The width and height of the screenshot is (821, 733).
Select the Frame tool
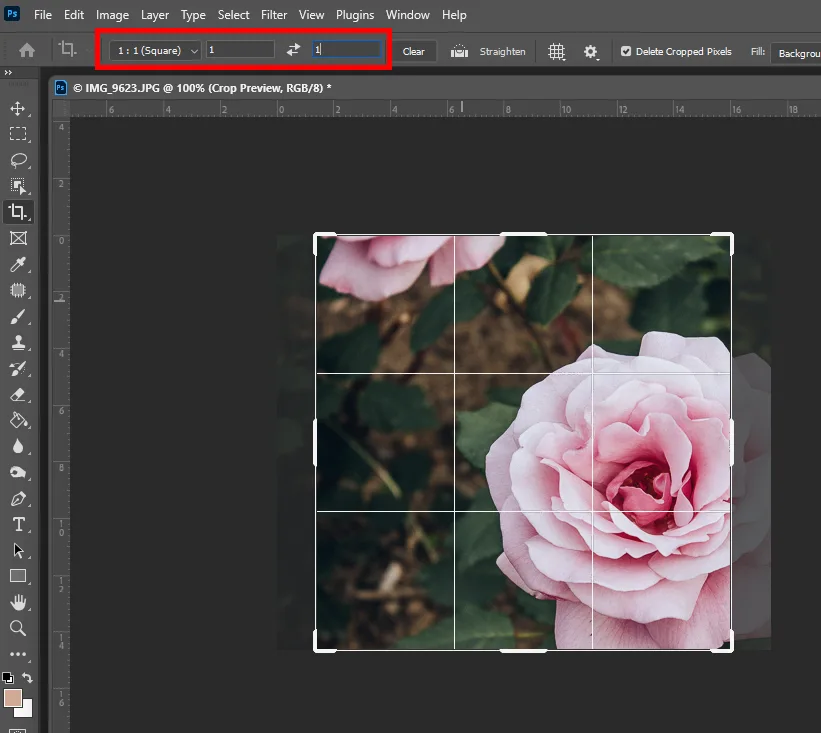pyautogui.click(x=18, y=238)
